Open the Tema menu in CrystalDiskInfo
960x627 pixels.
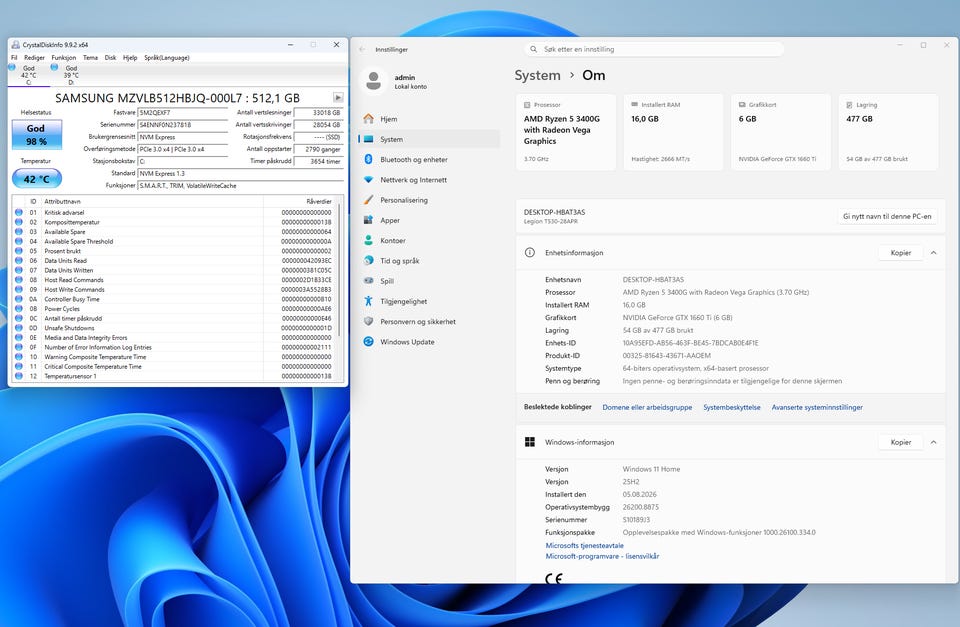(x=91, y=58)
